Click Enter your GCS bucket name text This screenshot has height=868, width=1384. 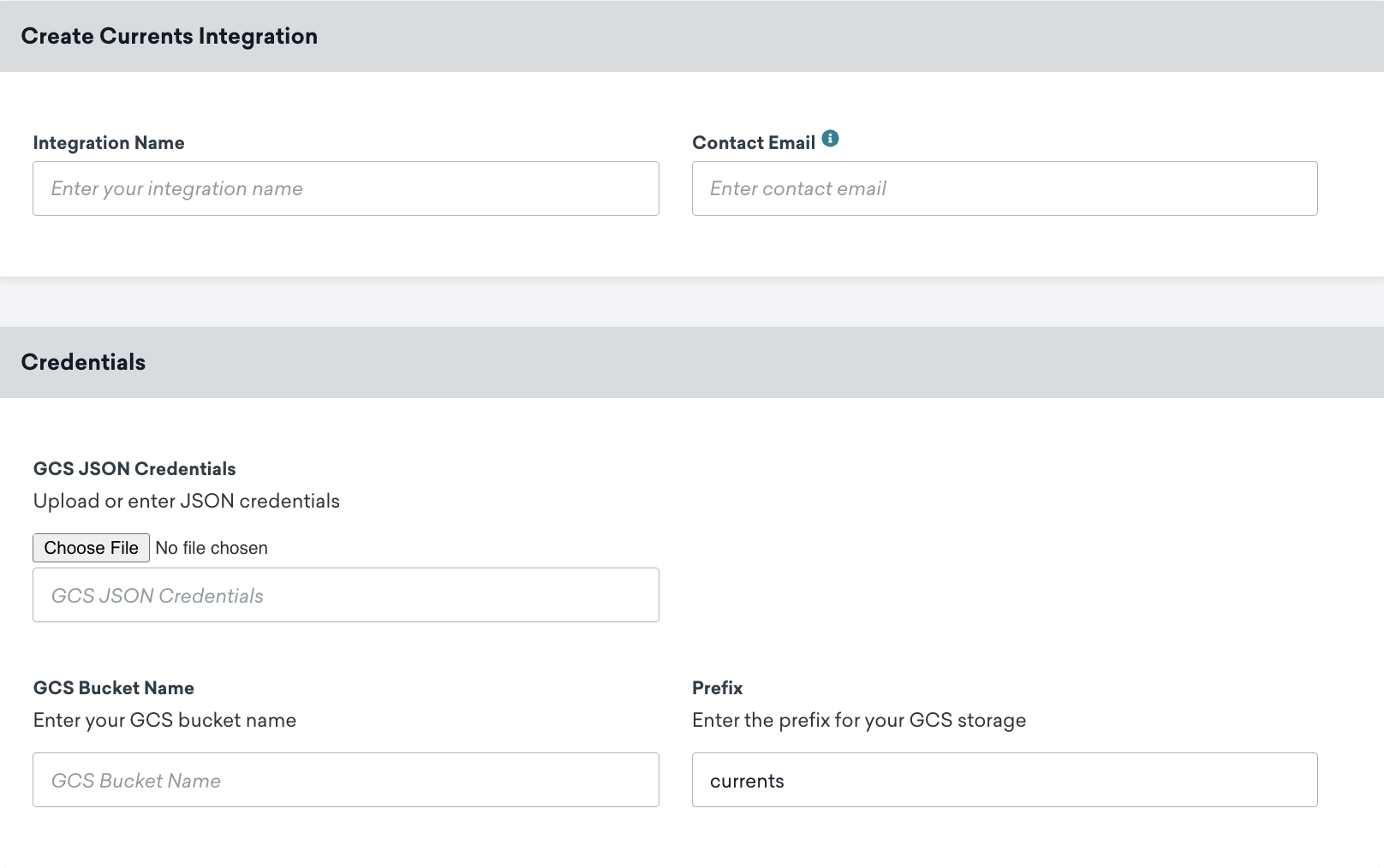(x=164, y=720)
